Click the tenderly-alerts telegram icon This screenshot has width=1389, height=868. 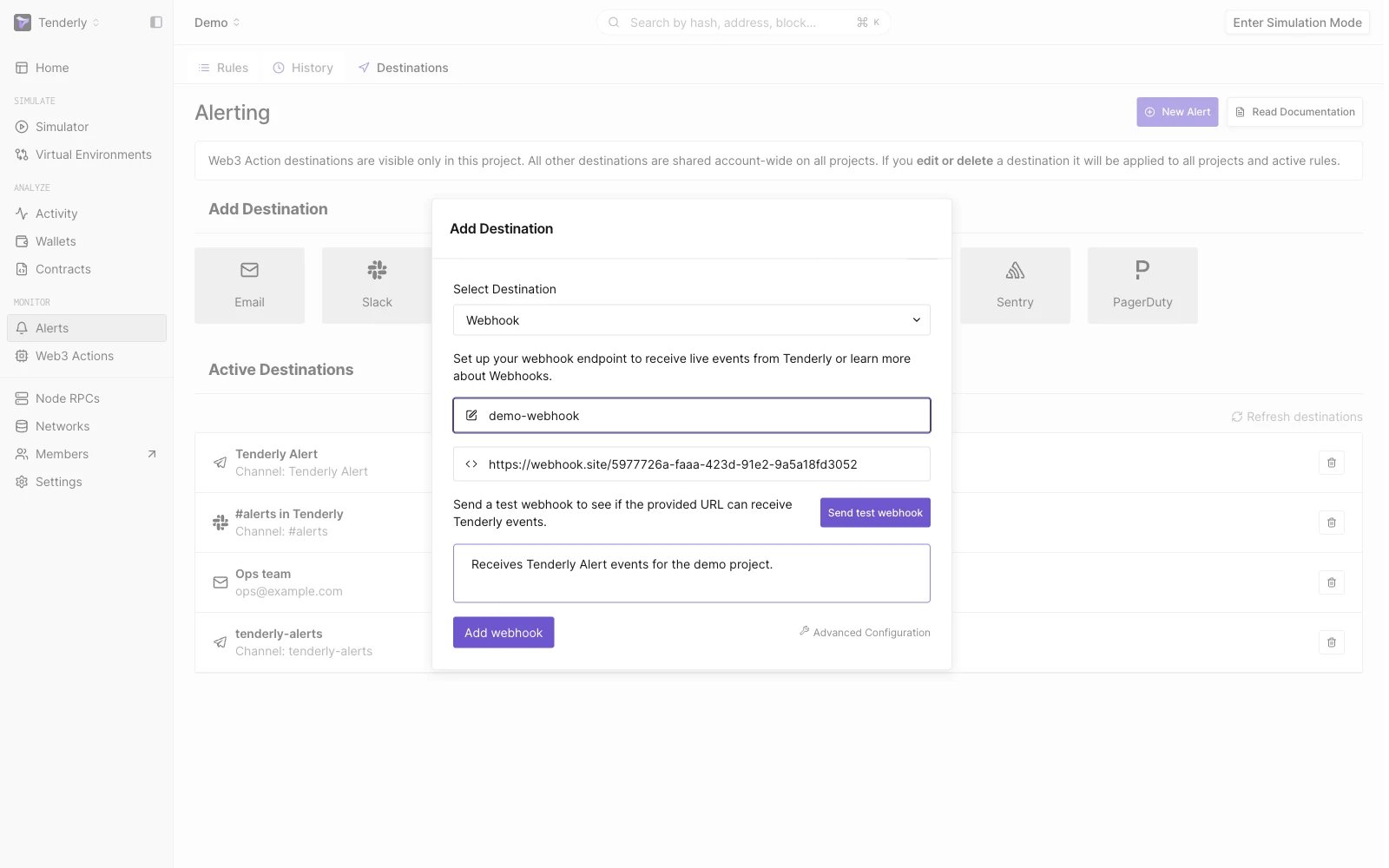tap(221, 642)
